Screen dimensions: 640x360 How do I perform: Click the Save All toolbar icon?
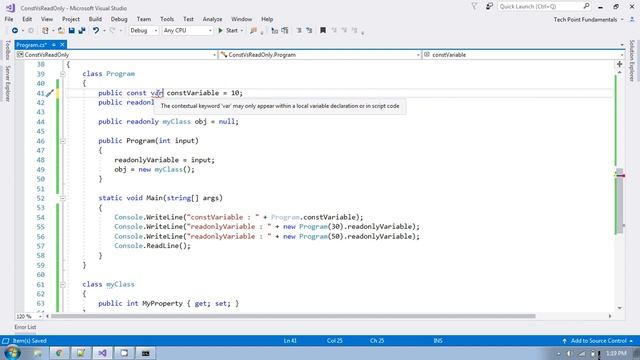pyautogui.click(x=82, y=31)
